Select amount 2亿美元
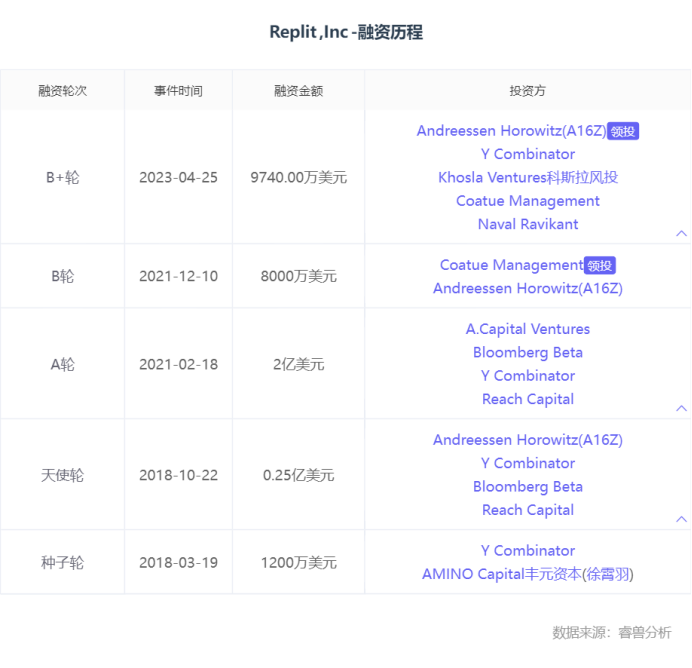 [x=298, y=364]
